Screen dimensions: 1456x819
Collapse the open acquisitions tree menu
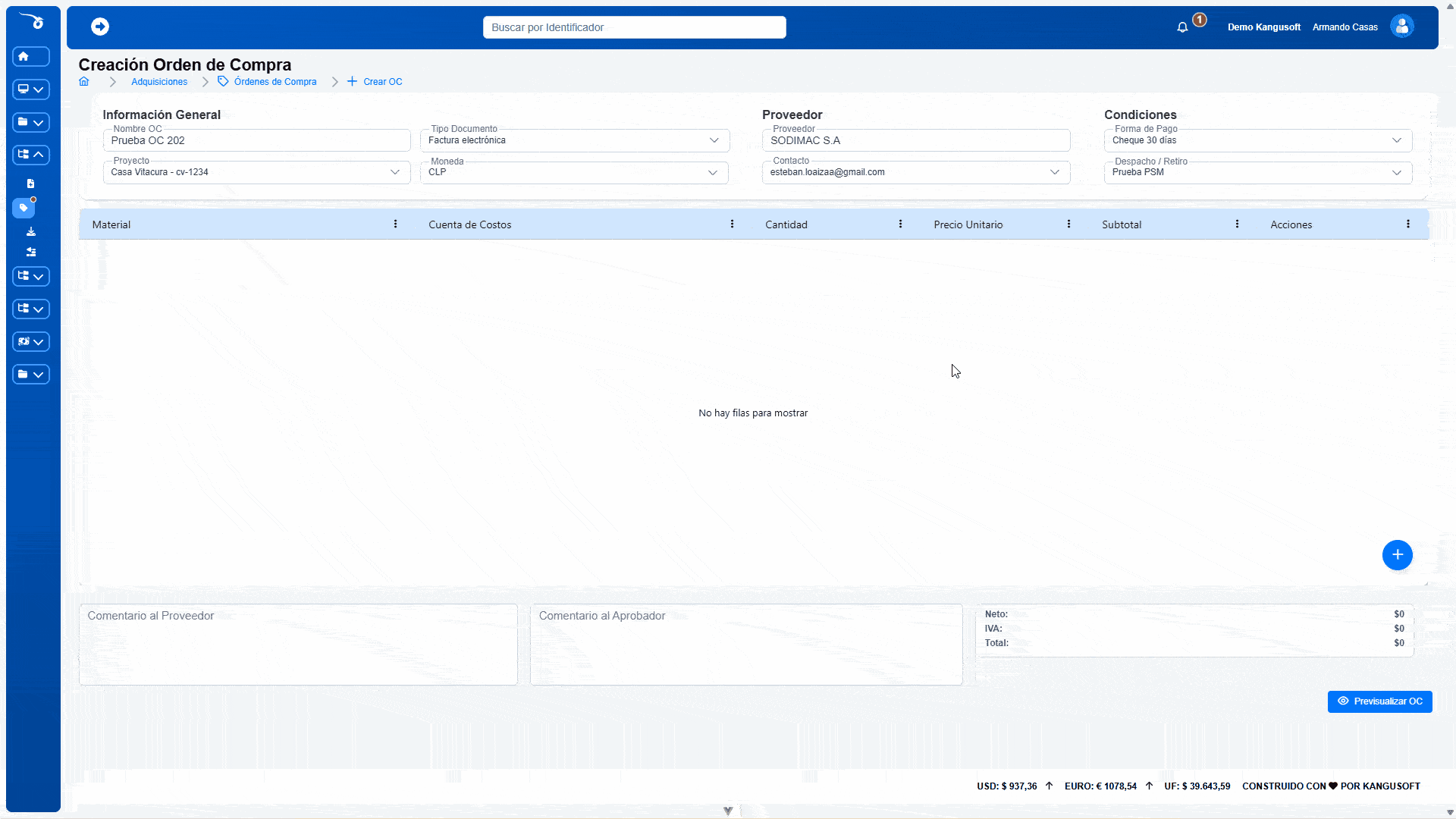(x=31, y=155)
